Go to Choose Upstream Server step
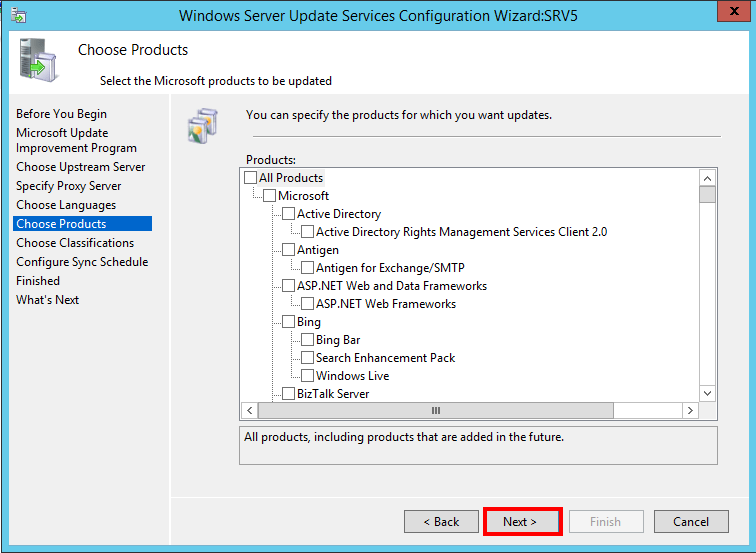 click(81, 167)
